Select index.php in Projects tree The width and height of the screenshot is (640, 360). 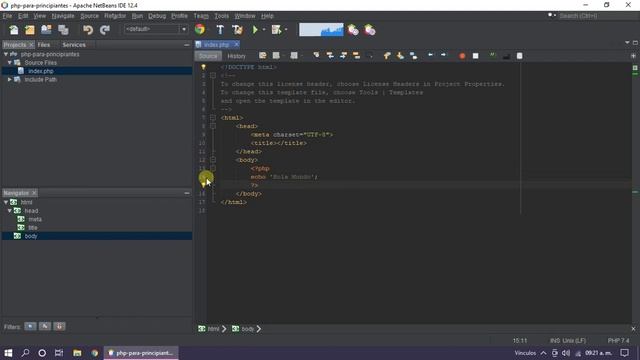tap(41, 71)
